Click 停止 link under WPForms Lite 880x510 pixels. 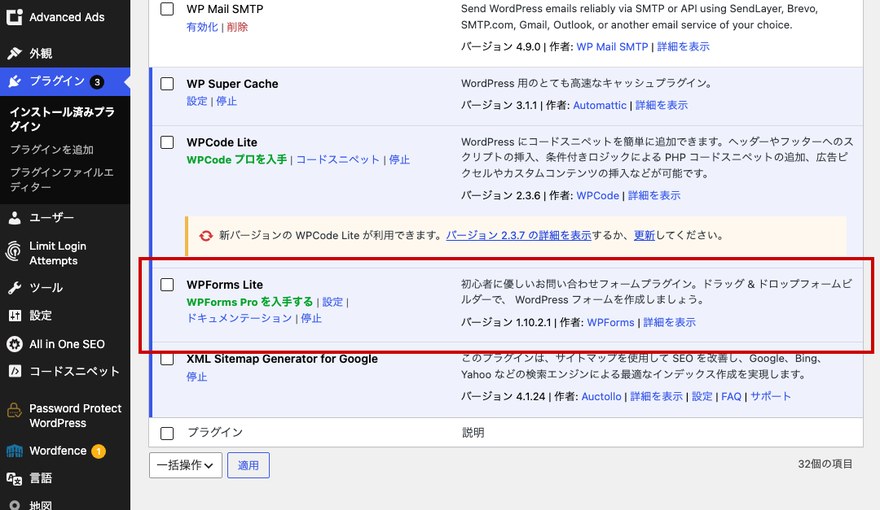[x=311, y=318]
